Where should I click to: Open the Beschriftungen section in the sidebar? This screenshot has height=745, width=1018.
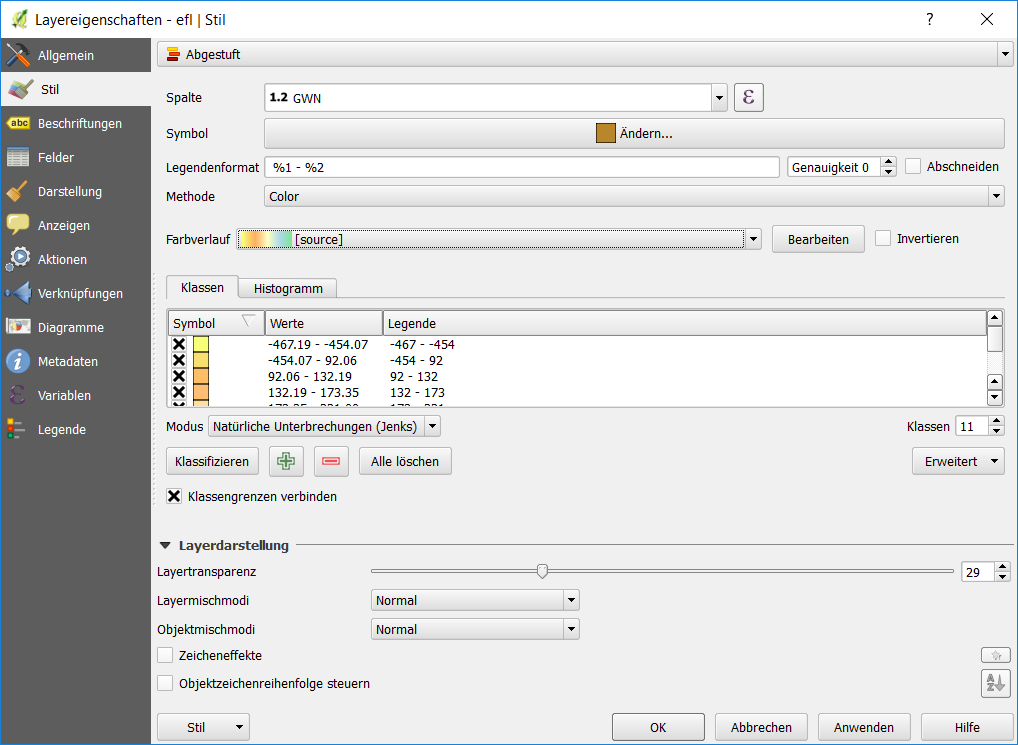coord(78,124)
